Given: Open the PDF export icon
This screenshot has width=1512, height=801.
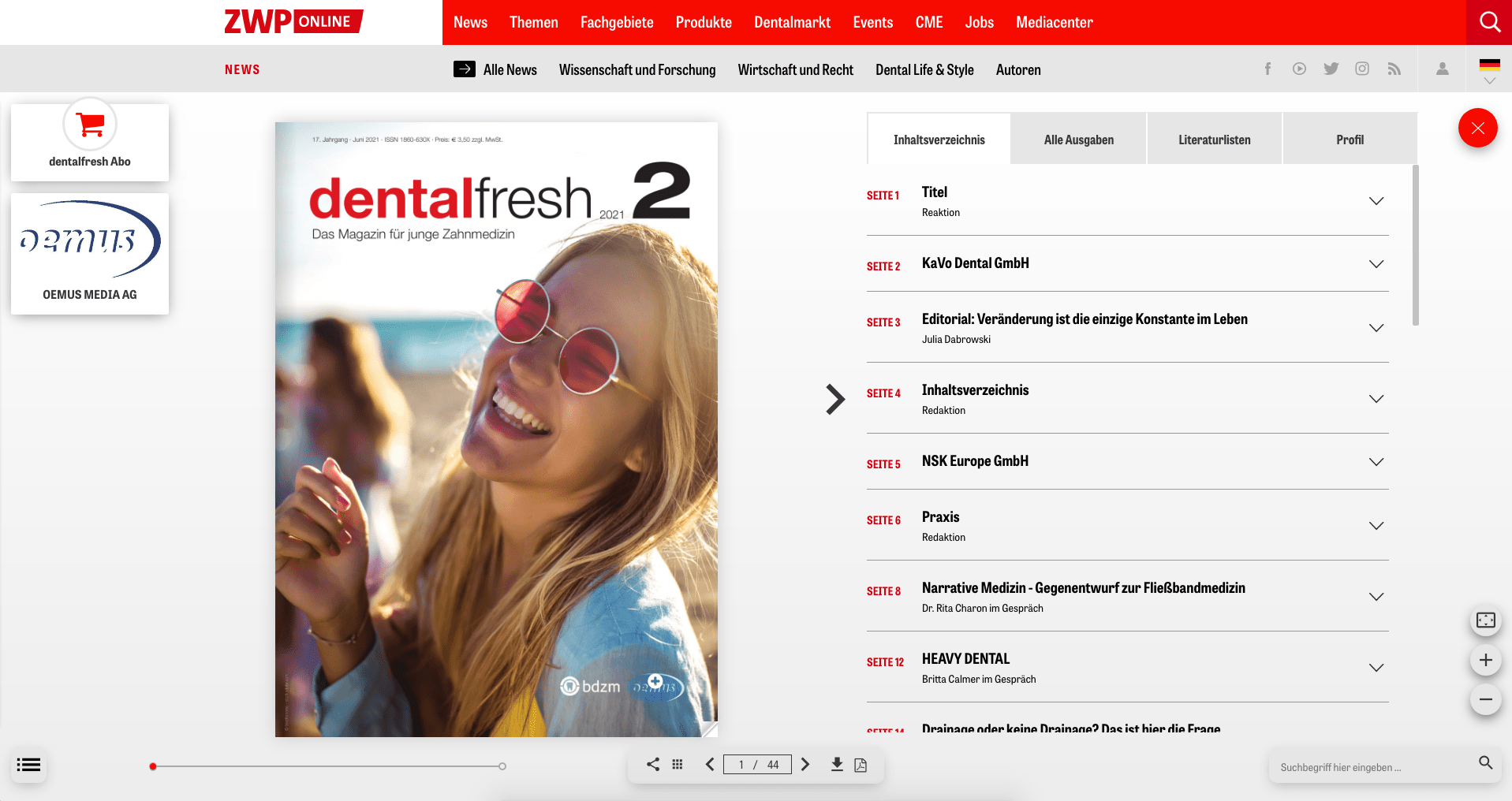Looking at the screenshot, I should click(x=861, y=765).
